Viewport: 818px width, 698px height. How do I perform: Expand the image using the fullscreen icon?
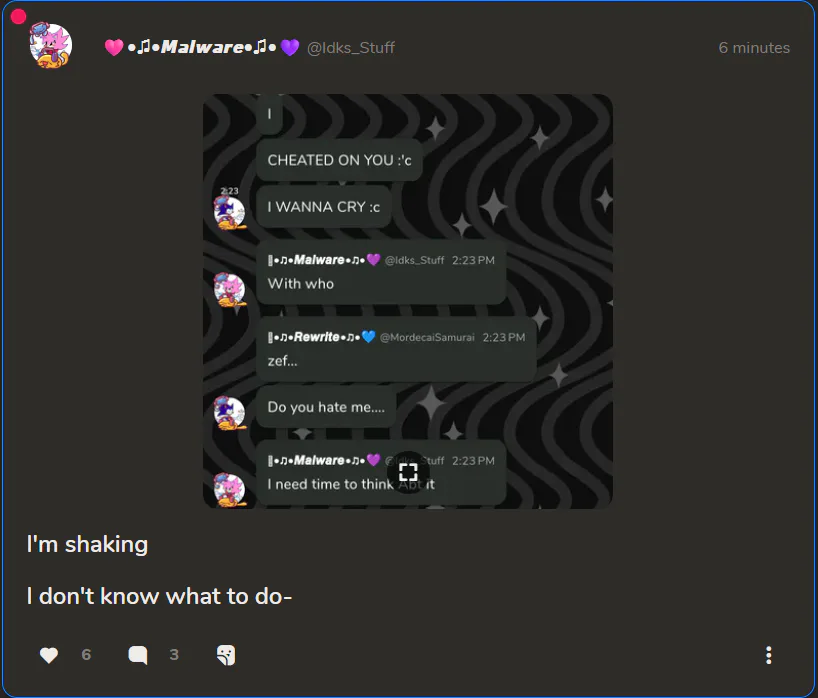point(408,472)
